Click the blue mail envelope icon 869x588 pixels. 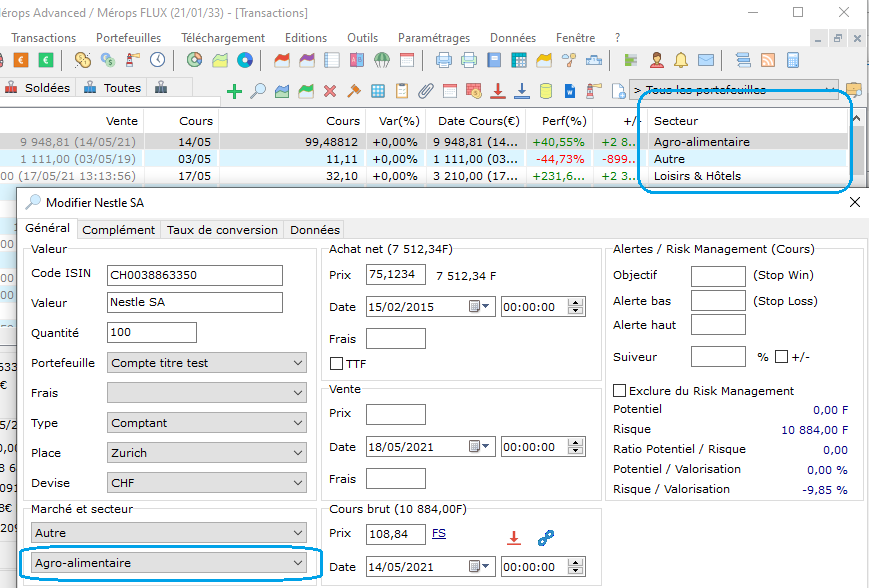pyautogui.click(x=706, y=60)
